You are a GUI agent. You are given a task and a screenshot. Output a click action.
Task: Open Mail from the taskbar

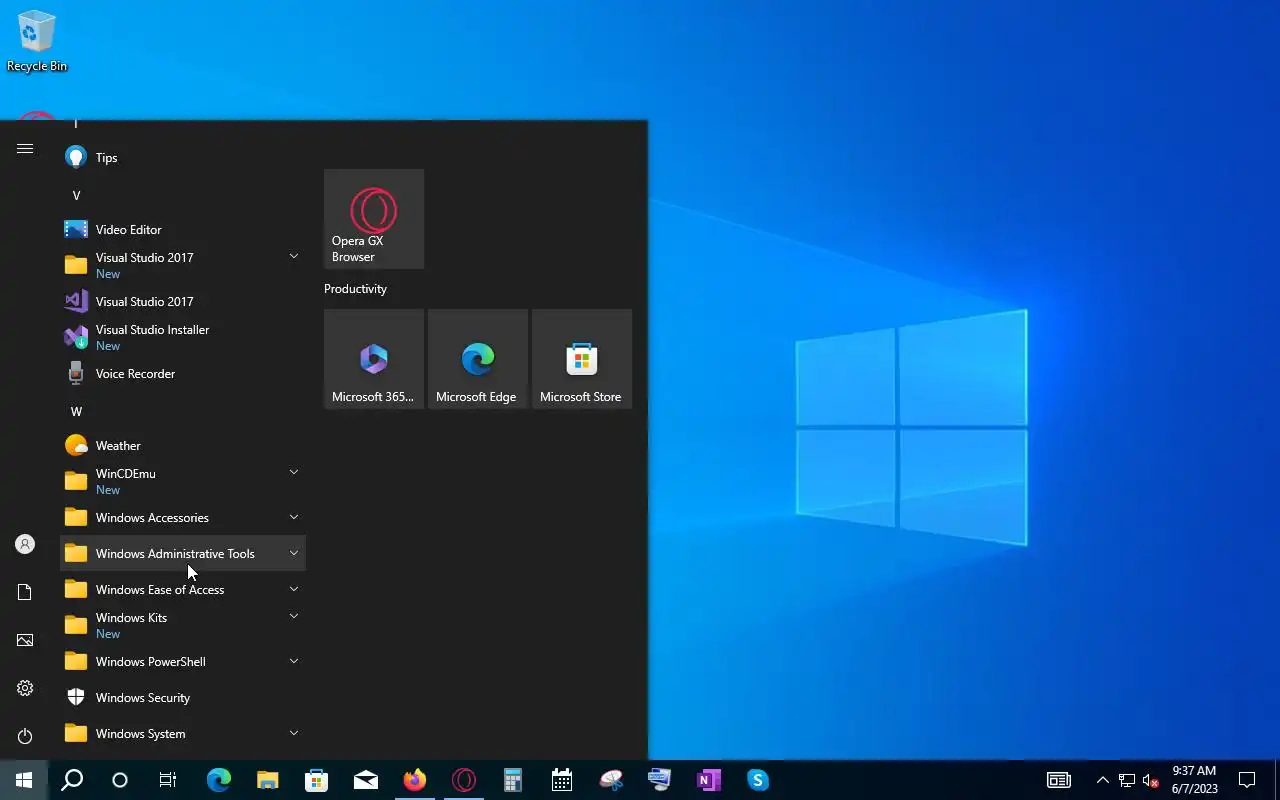365,780
